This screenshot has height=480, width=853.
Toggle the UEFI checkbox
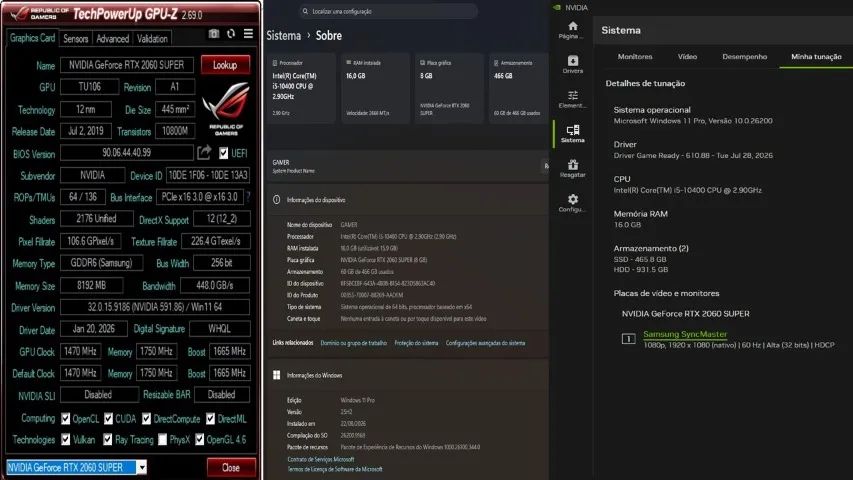click(x=224, y=153)
